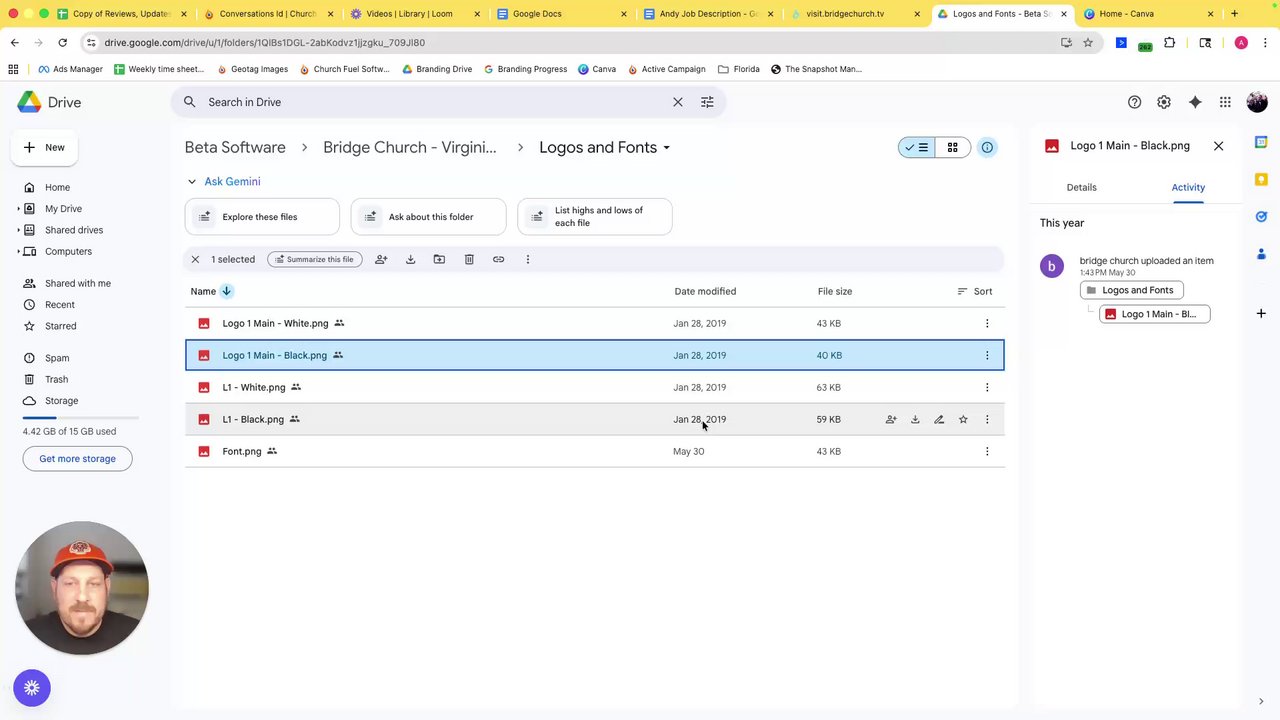Click List highs and lows suggestion
Screen dimensions: 1280x720
(595, 217)
